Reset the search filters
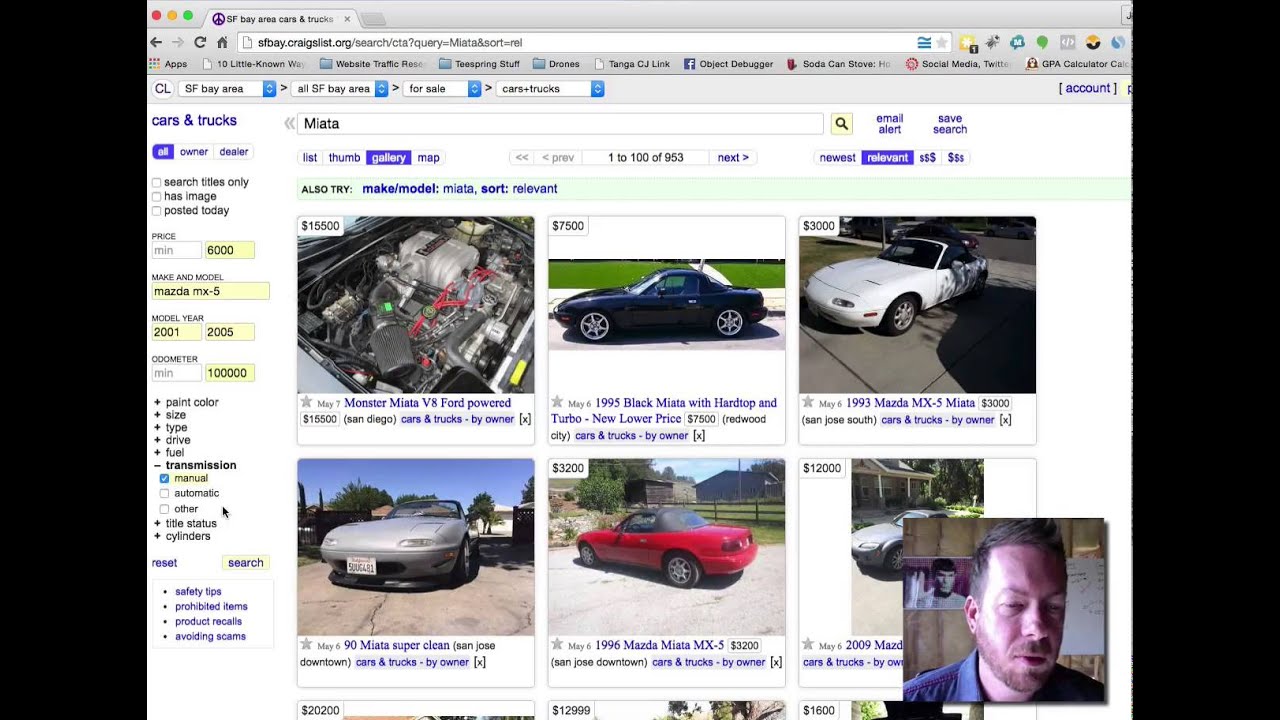The width and height of the screenshot is (1280, 720). (164, 563)
